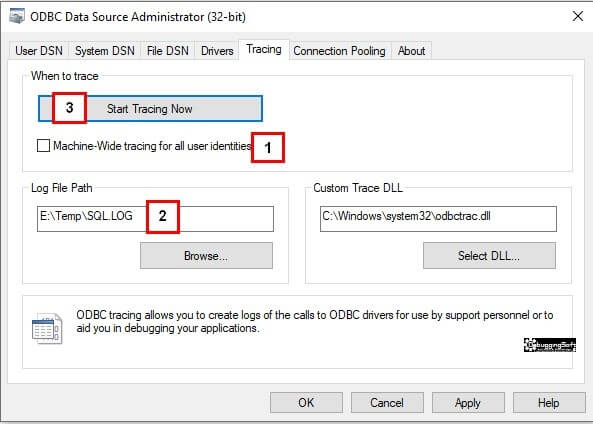Show the About tab
The height and width of the screenshot is (424, 593).
[411, 51]
